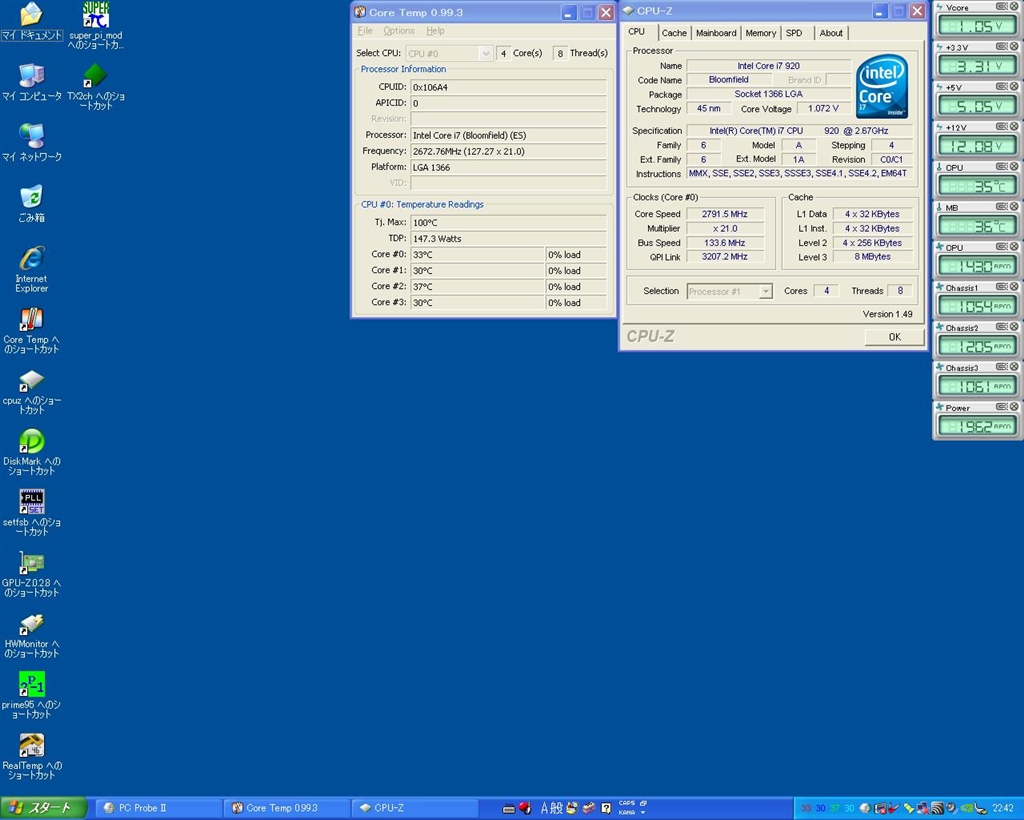This screenshot has height=820, width=1024.
Task: Open settings icon on Chassis1 fan widget
Action: pos(999,287)
